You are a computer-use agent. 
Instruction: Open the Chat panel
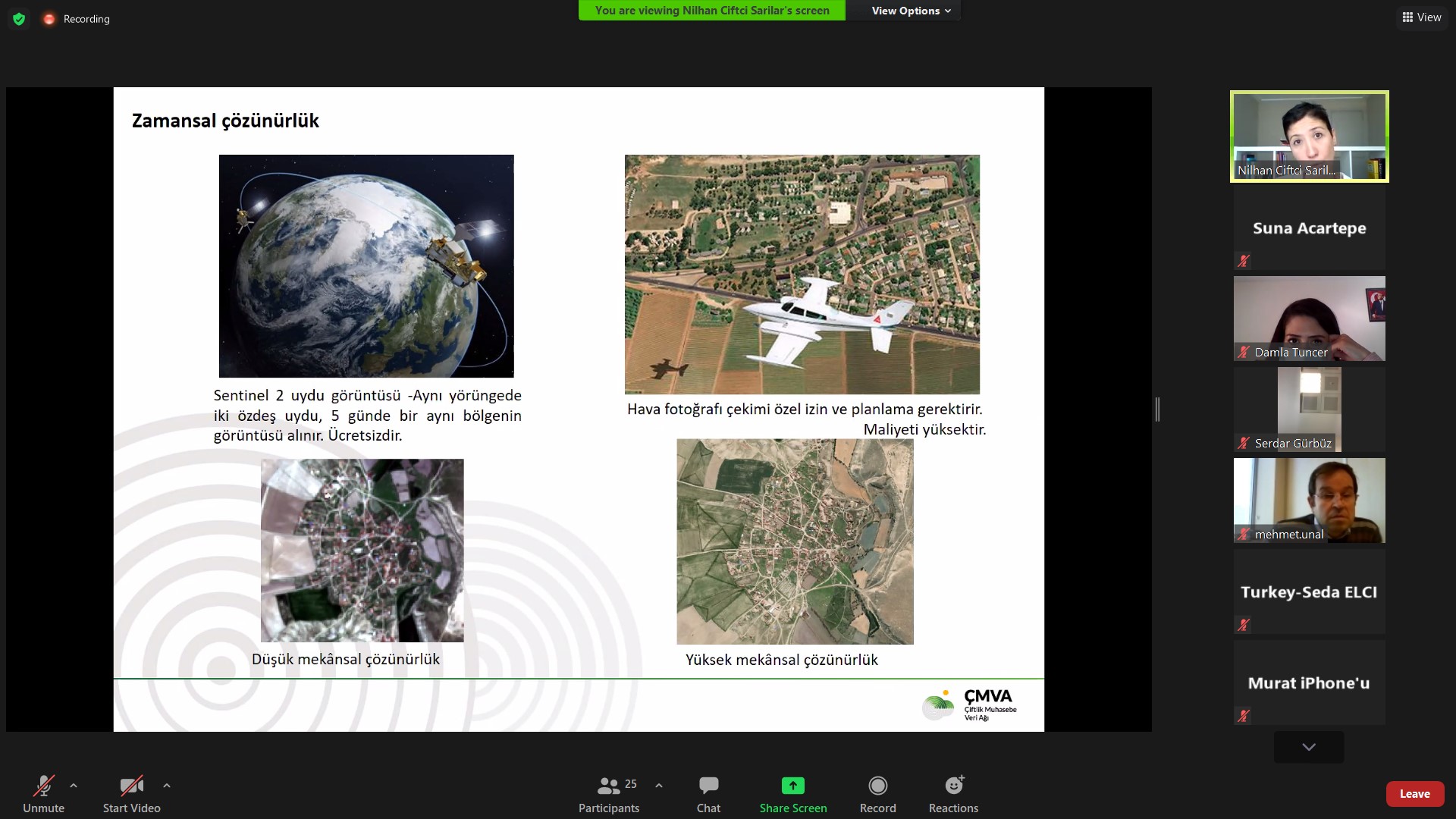point(708,794)
